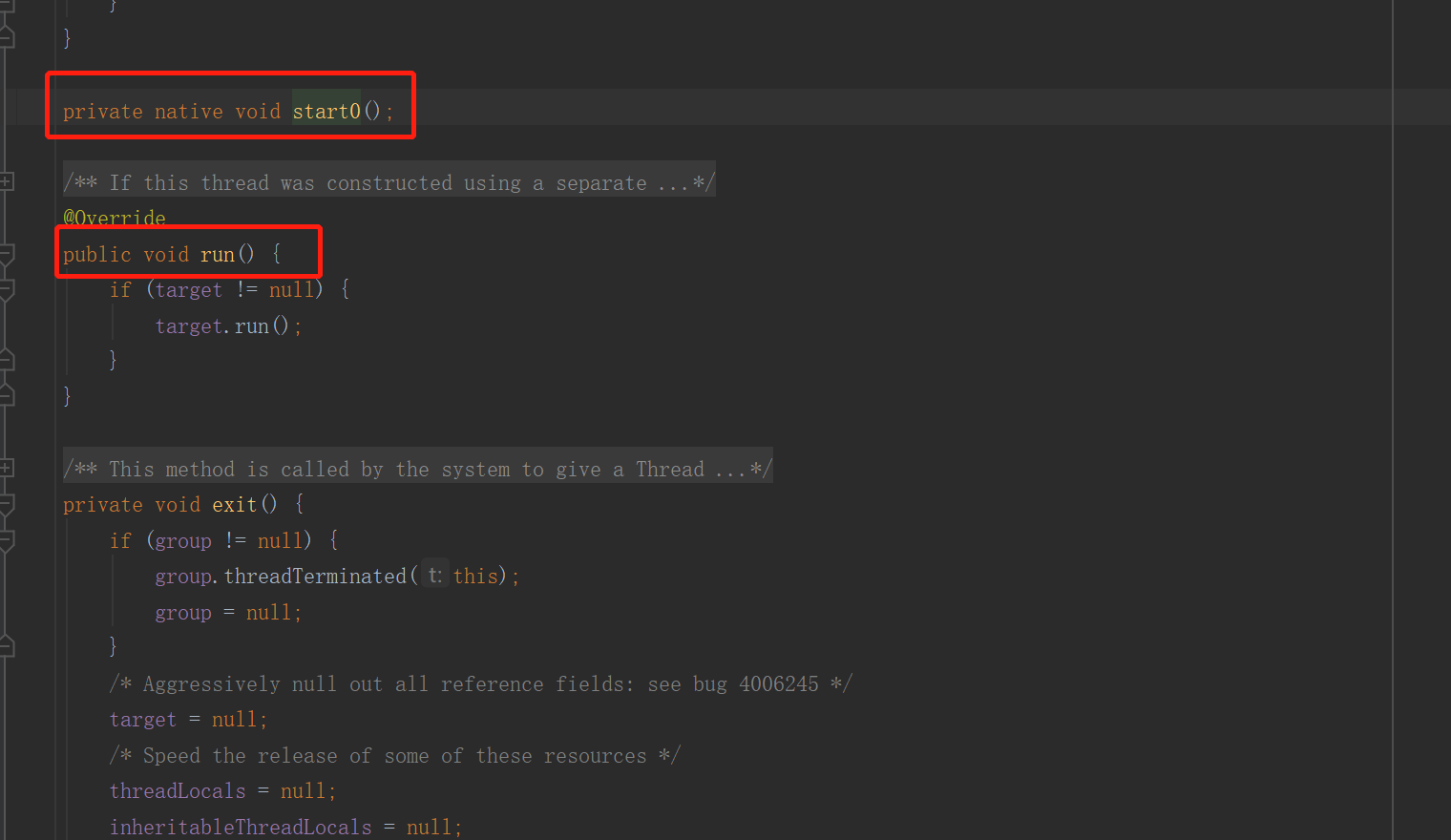Click the 'native' keyword in the start0 declaration
Viewport: 1451px width, 840px height.
click(x=189, y=112)
